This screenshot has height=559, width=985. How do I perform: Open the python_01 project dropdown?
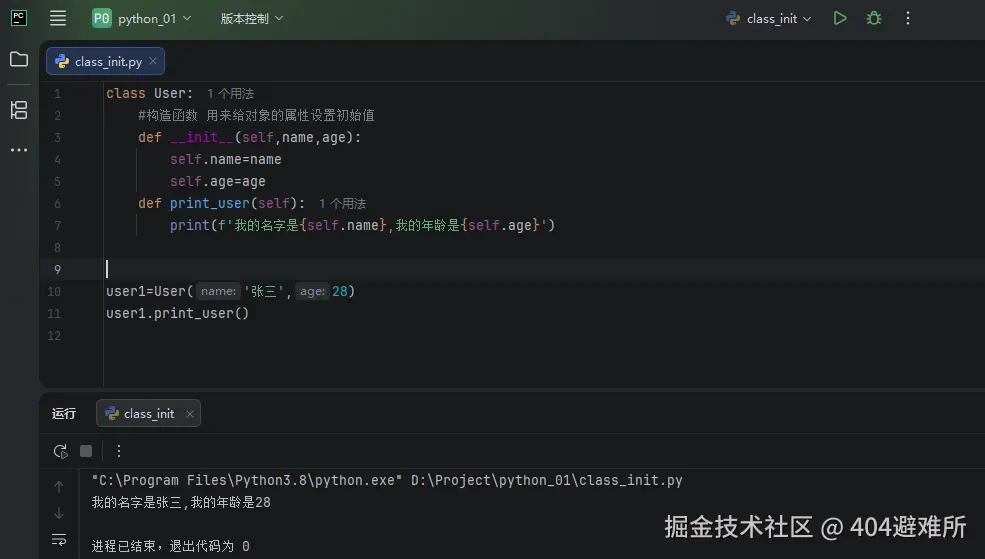pos(142,18)
